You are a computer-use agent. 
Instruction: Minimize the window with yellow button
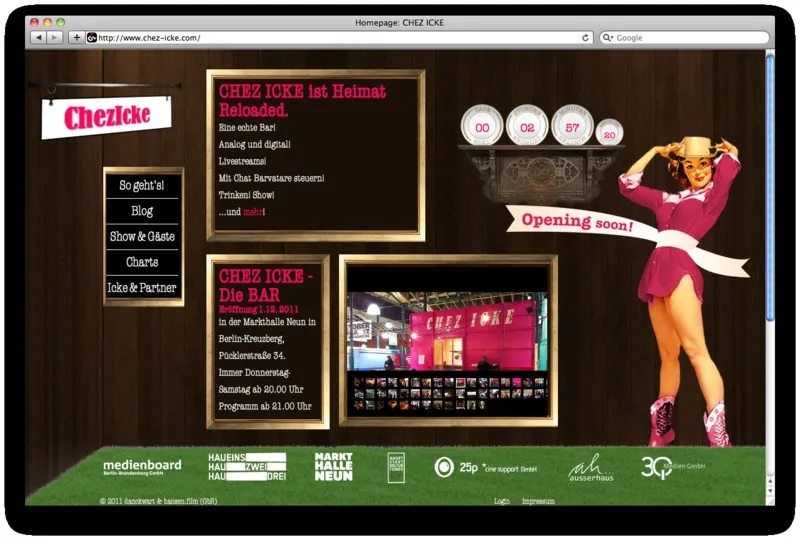pos(47,22)
